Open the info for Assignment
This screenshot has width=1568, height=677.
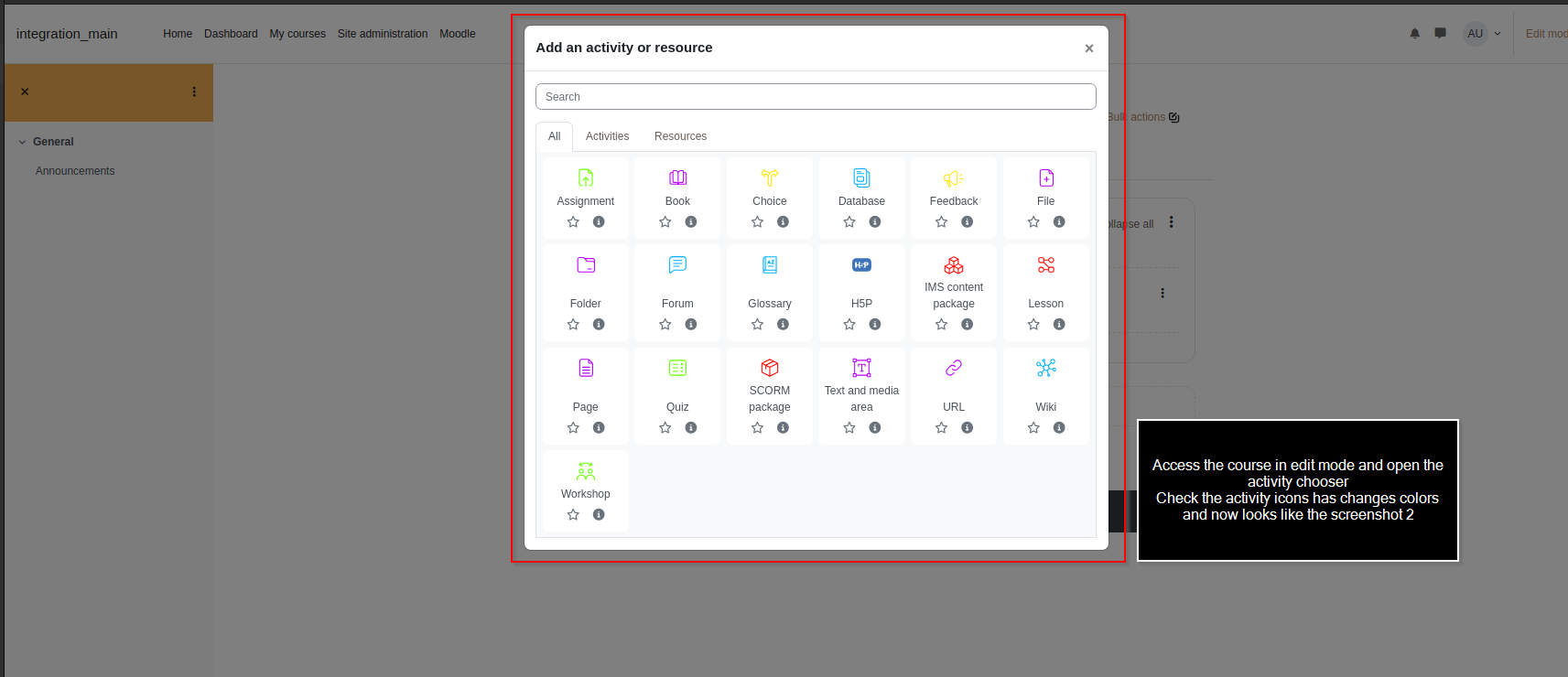click(x=599, y=222)
